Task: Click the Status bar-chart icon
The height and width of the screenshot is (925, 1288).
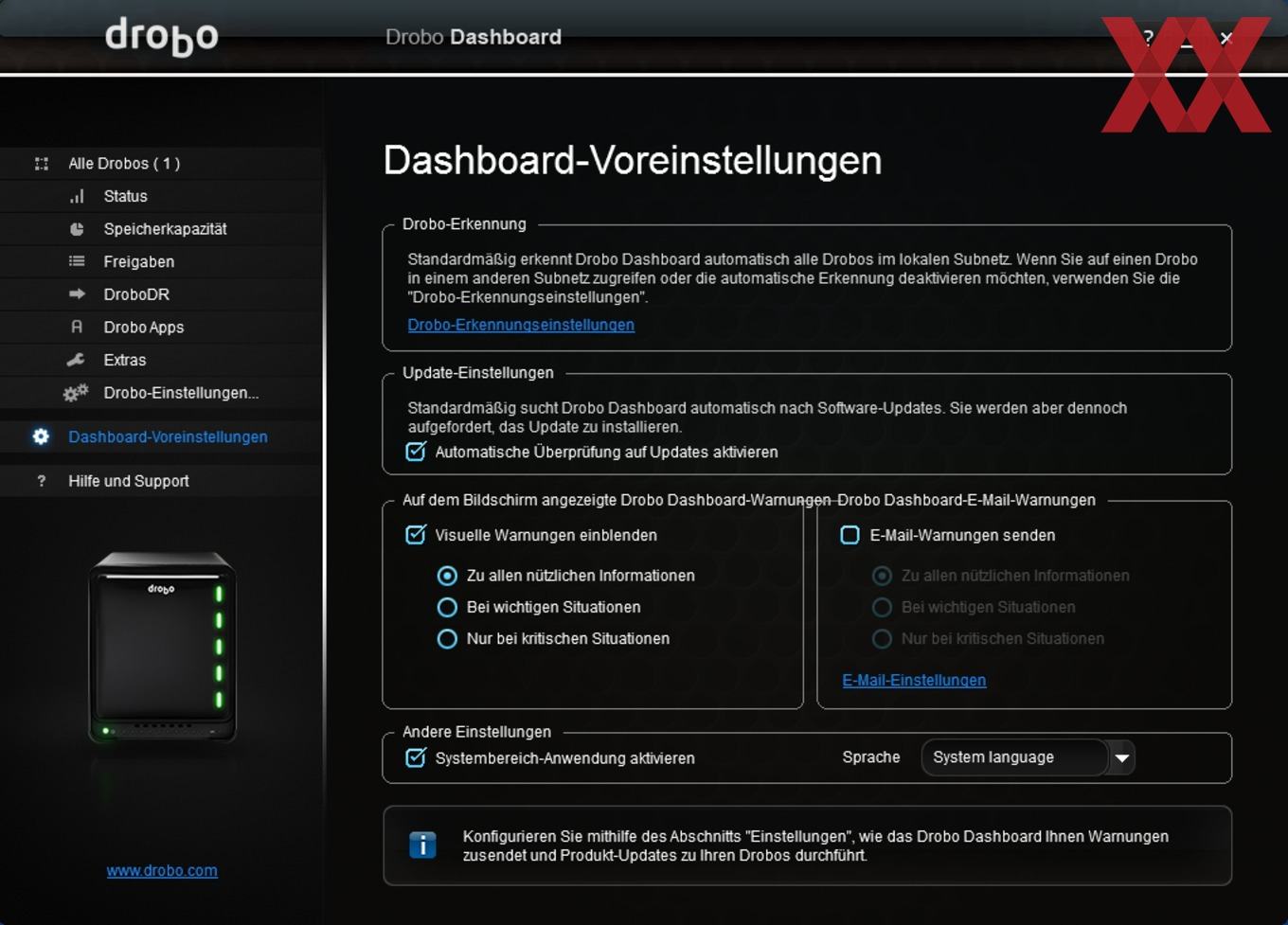Action: tap(77, 196)
